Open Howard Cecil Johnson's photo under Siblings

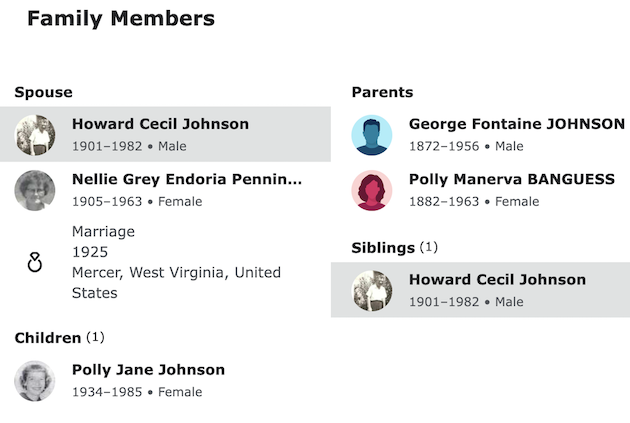372,290
